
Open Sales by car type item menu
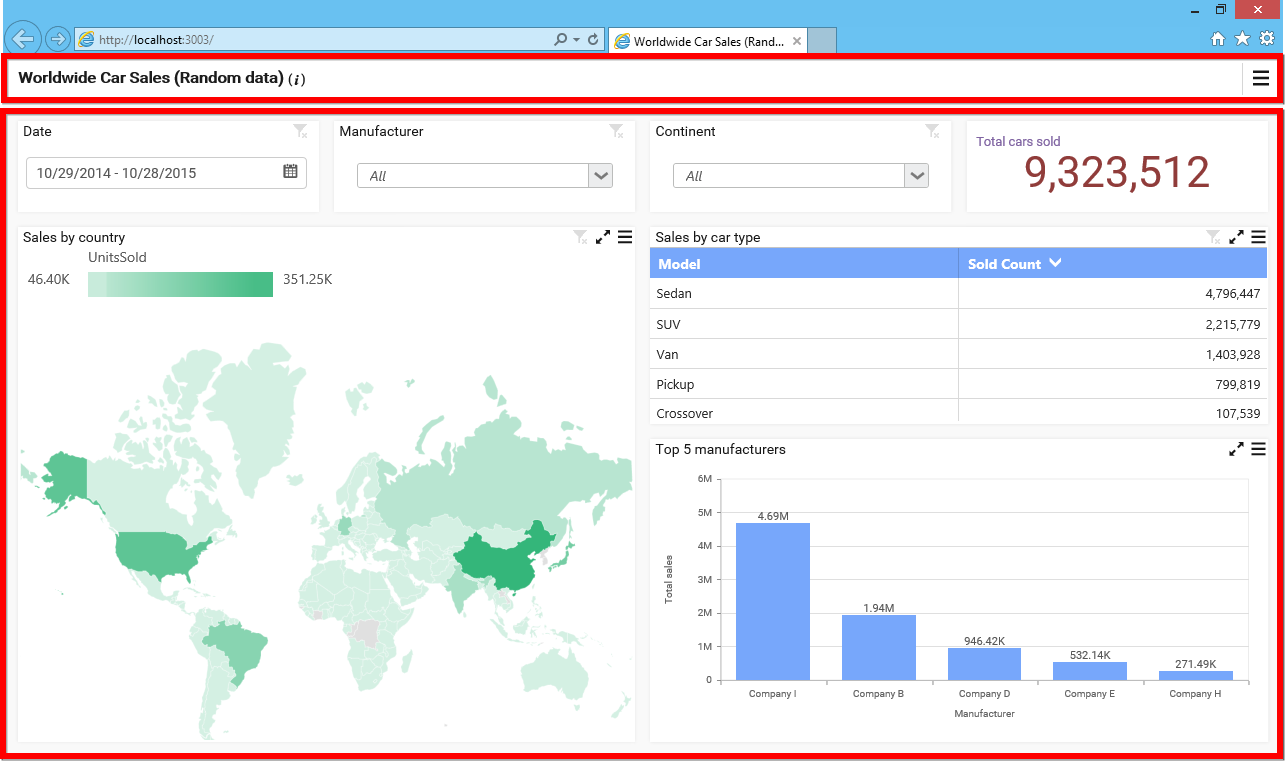point(1259,237)
